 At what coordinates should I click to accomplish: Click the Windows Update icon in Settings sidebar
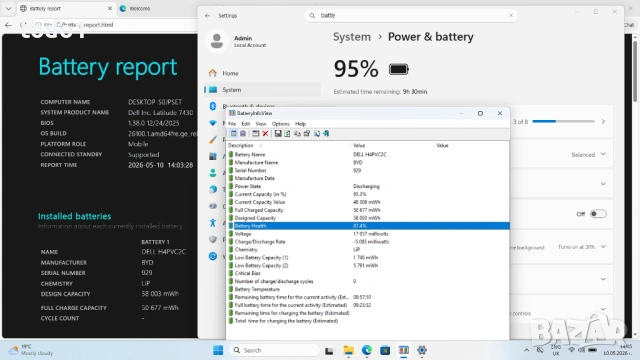(x=213, y=256)
